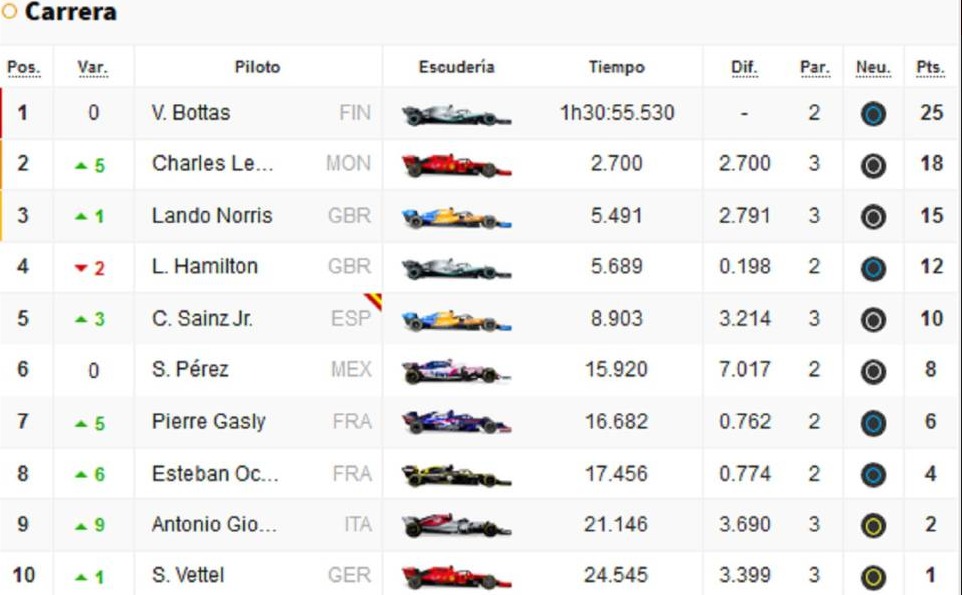Click V. Bottas's Mercedes car icon
Viewport: 962px width, 595px height.
(x=456, y=115)
